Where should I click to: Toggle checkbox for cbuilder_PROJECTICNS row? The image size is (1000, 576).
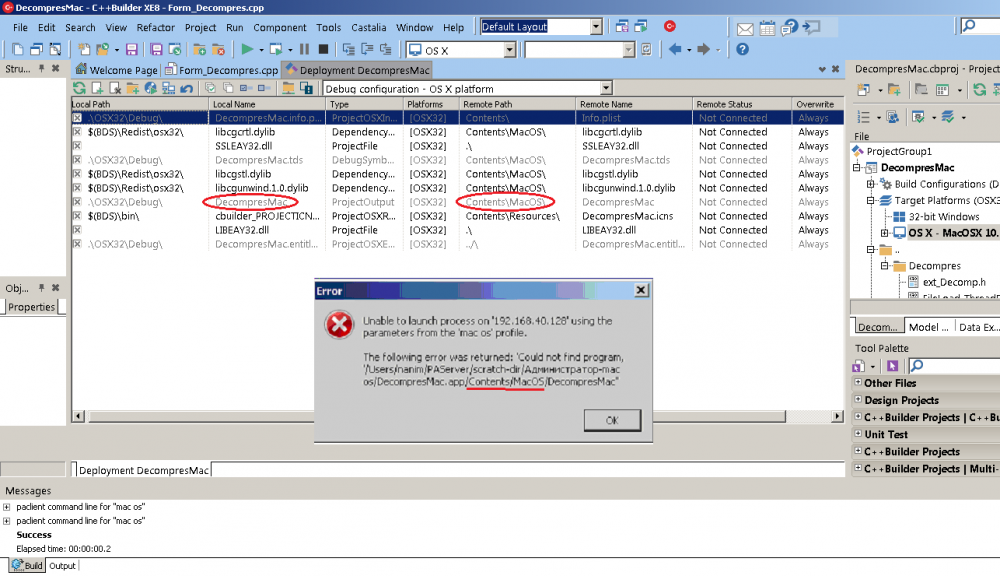click(x=77, y=216)
